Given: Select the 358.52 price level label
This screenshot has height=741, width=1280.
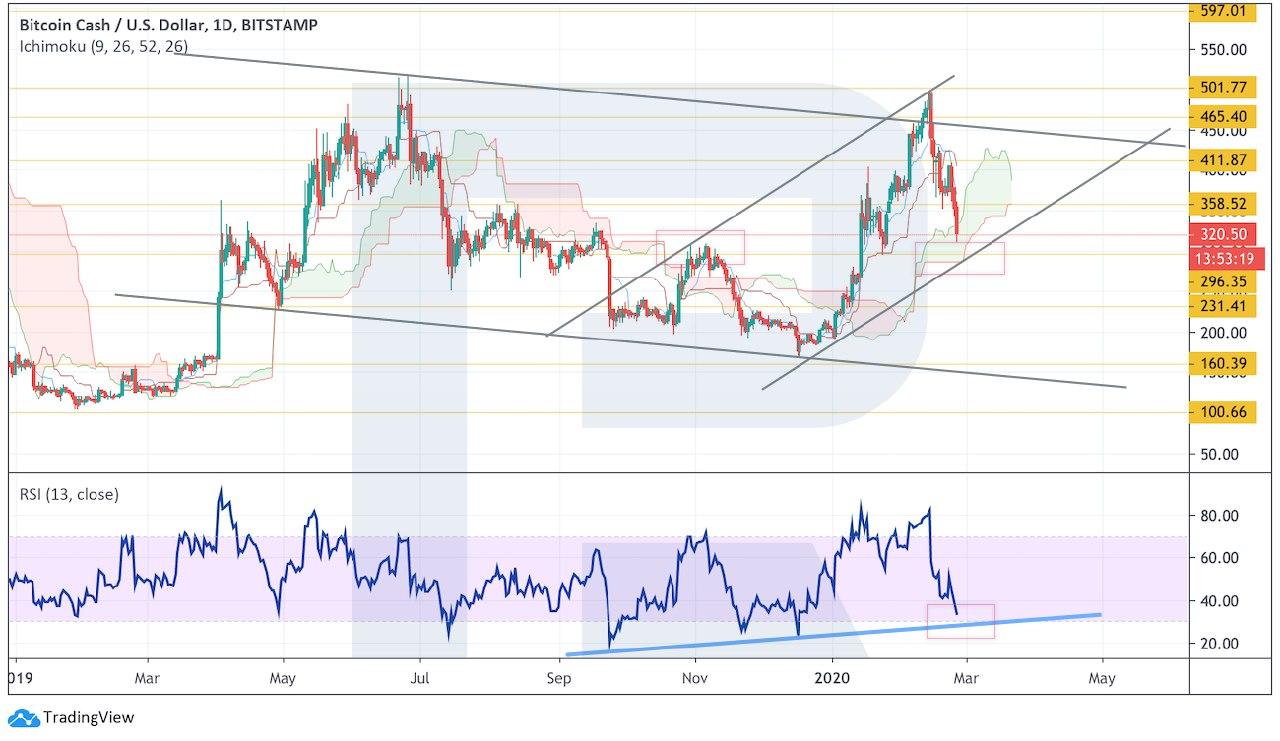Looking at the screenshot, I should (1222, 203).
